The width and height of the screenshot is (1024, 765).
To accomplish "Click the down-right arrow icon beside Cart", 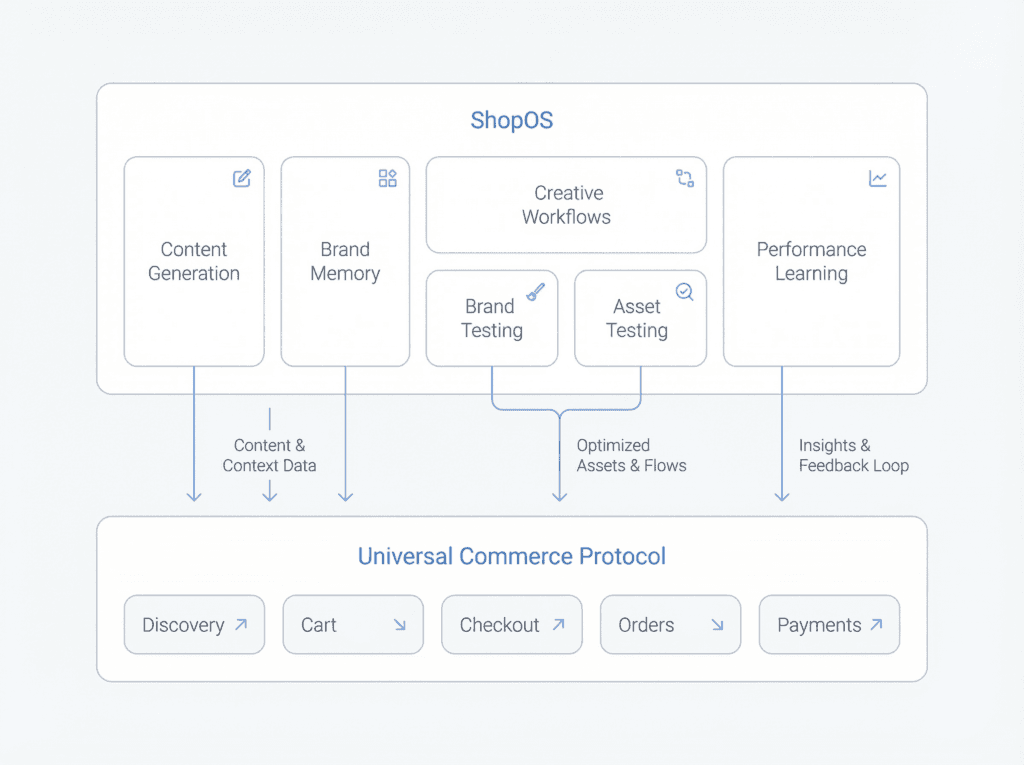I will [400, 625].
